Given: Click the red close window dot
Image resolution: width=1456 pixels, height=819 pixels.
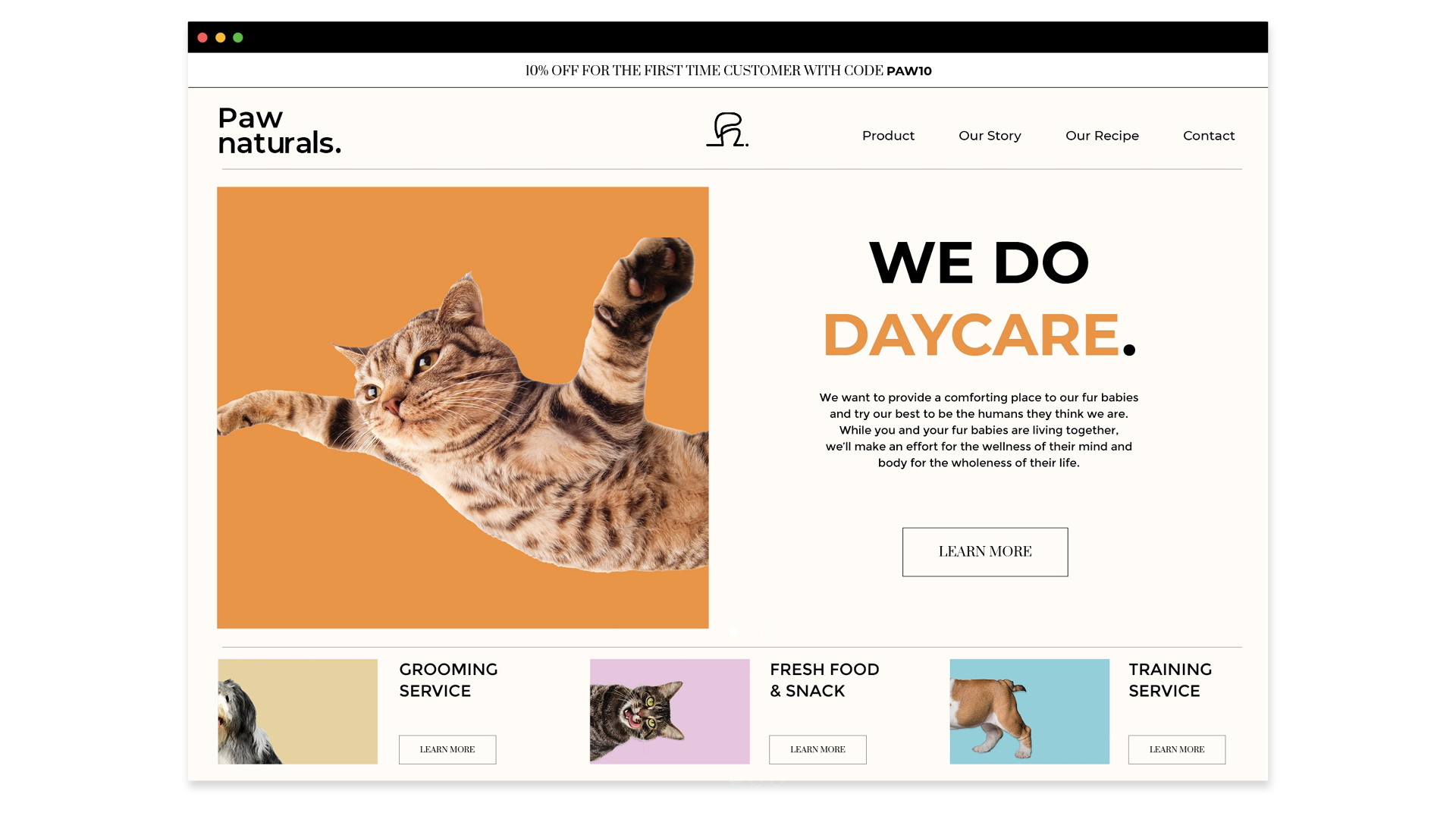Looking at the screenshot, I should coord(202,38).
